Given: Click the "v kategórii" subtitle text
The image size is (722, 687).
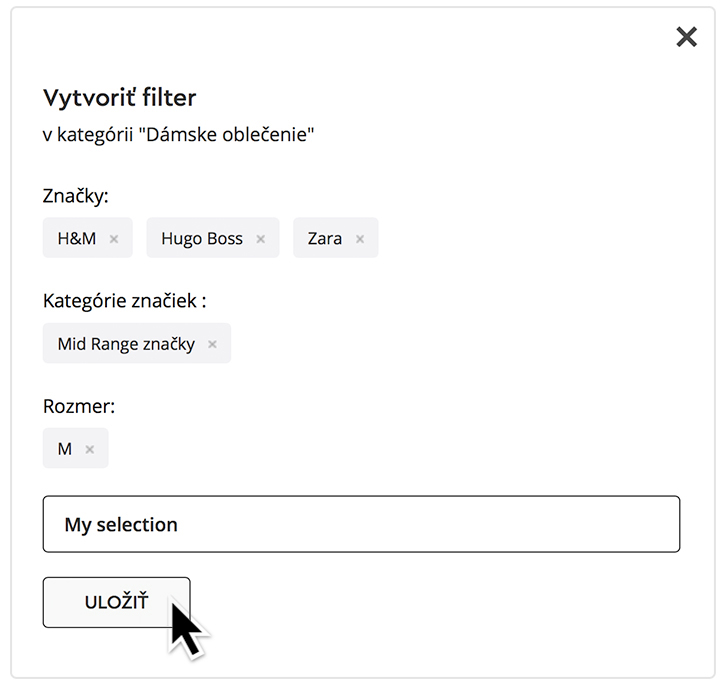Looking at the screenshot, I should 86,134.
